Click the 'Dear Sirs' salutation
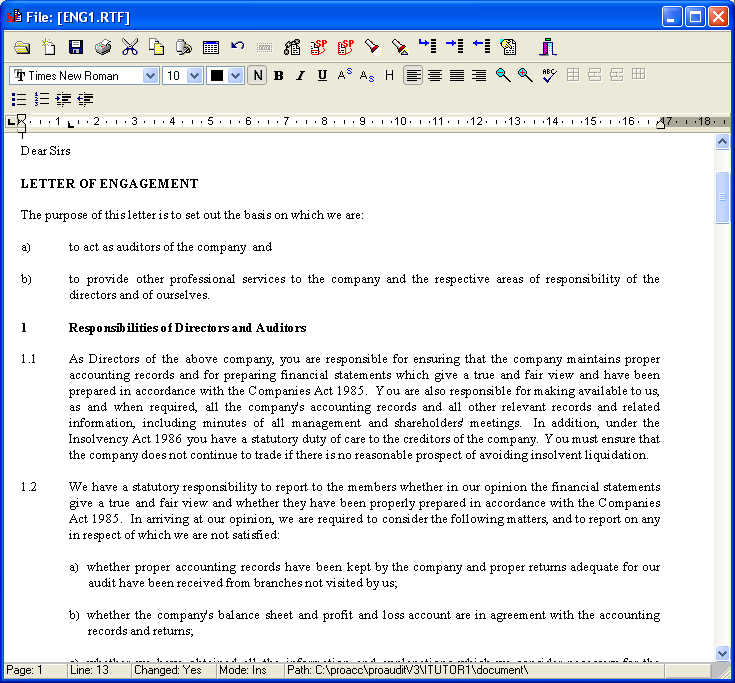 point(45,151)
